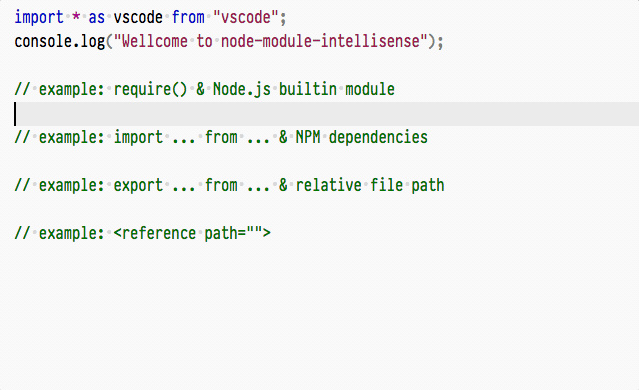Click the vscode identifier after as
This screenshot has height=390, width=639.
click(138, 18)
